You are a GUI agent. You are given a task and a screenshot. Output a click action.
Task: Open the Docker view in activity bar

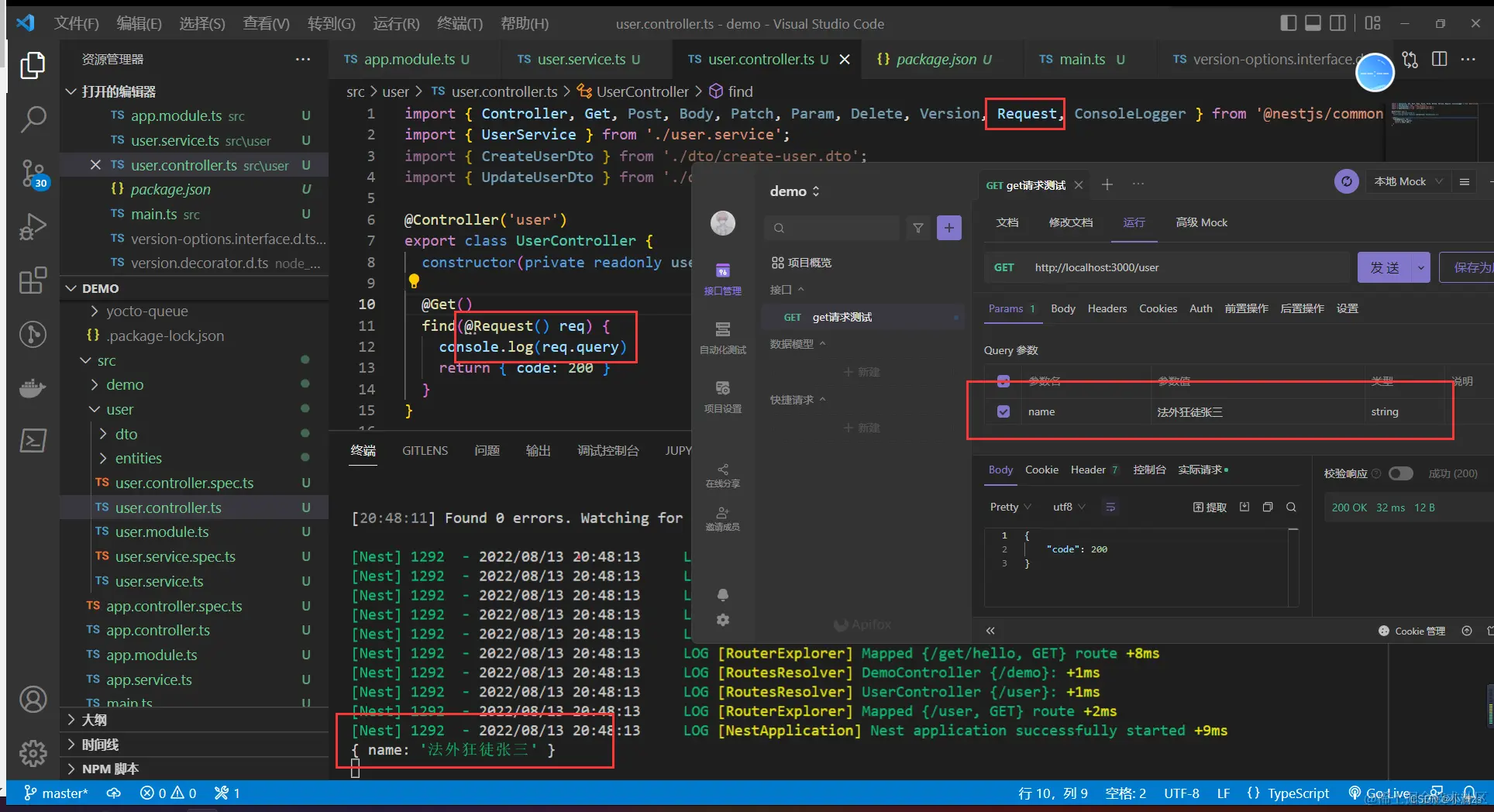pyautogui.click(x=33, y=387)
